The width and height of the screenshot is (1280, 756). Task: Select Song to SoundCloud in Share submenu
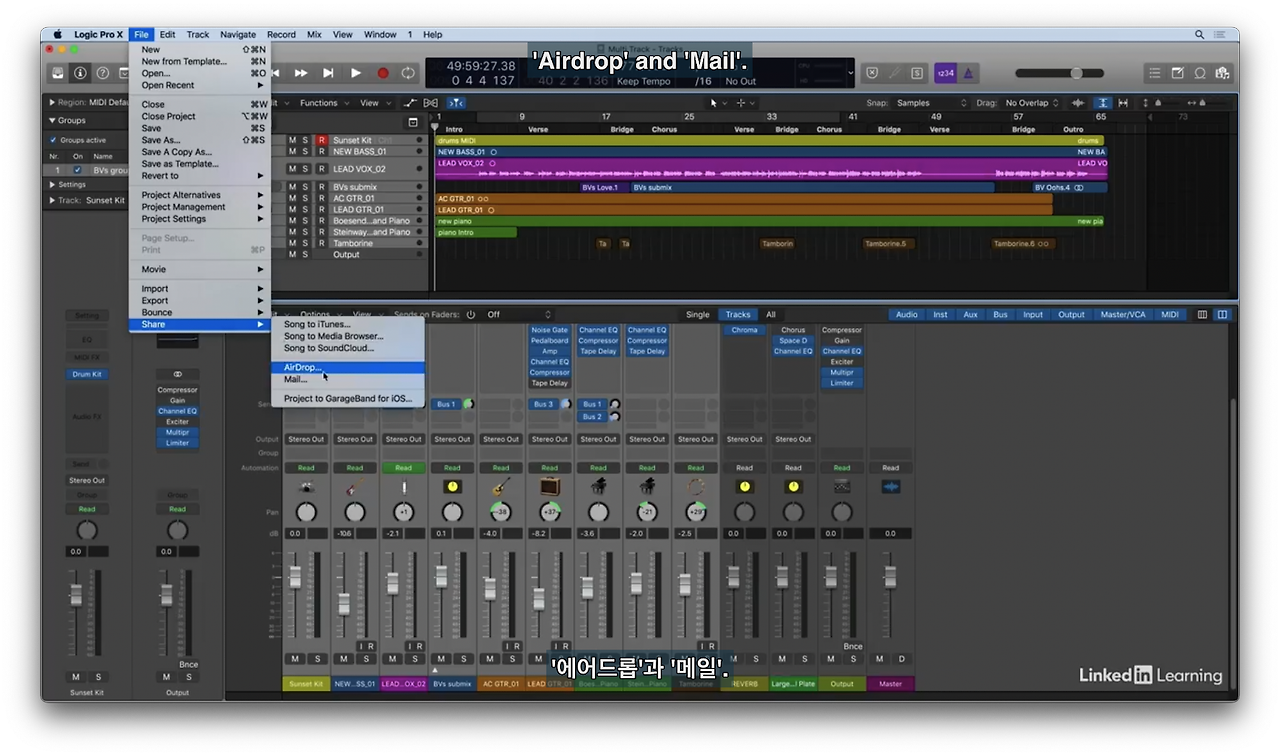tap(348, 348)
